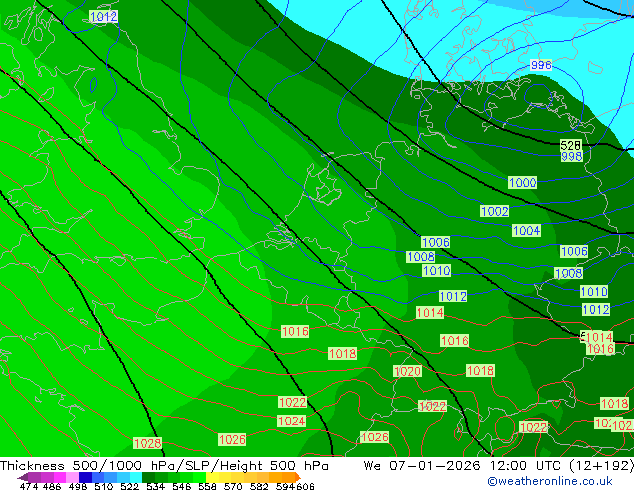Click the orange arrow at legend right end
Viewport: 634px width, 490px height.
tap(298, 477)
